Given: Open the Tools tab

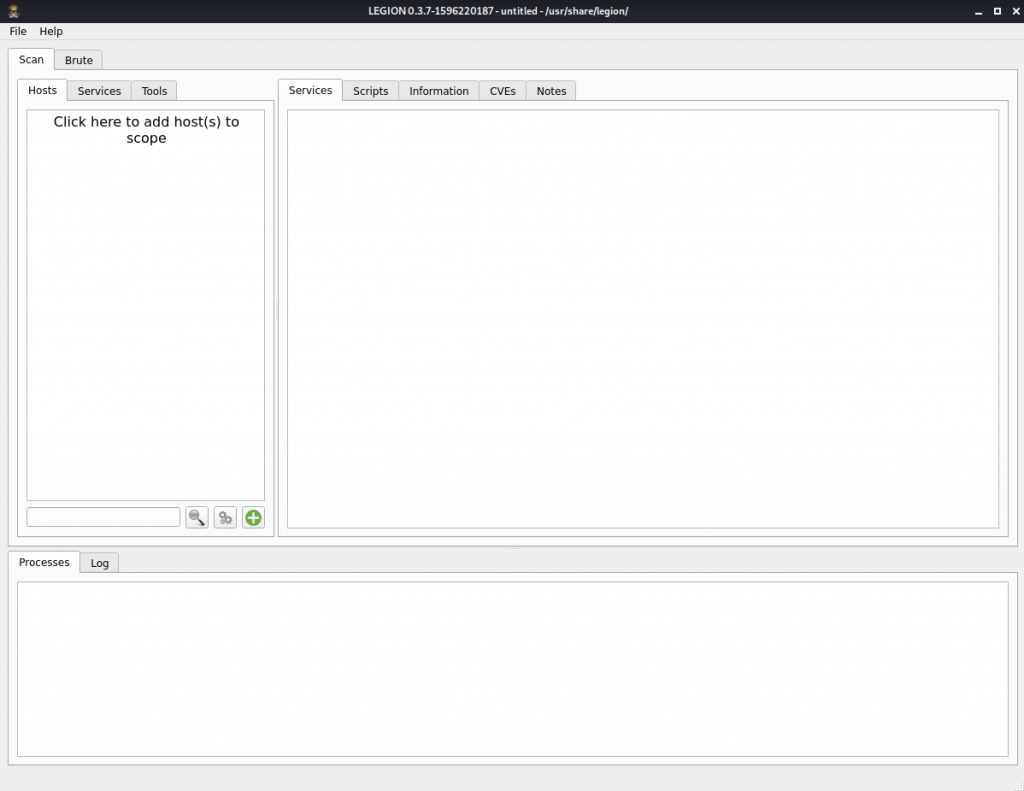Looking at the screenshot, I should coord(154,91).
